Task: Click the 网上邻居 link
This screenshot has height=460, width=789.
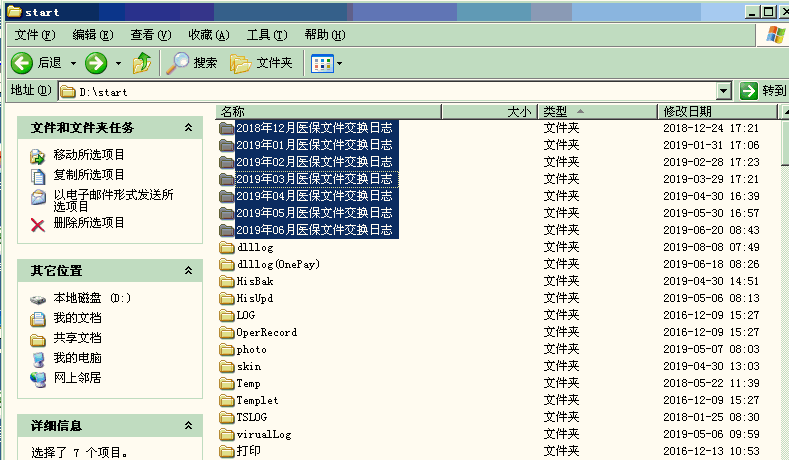Action: tap(77, 377)
